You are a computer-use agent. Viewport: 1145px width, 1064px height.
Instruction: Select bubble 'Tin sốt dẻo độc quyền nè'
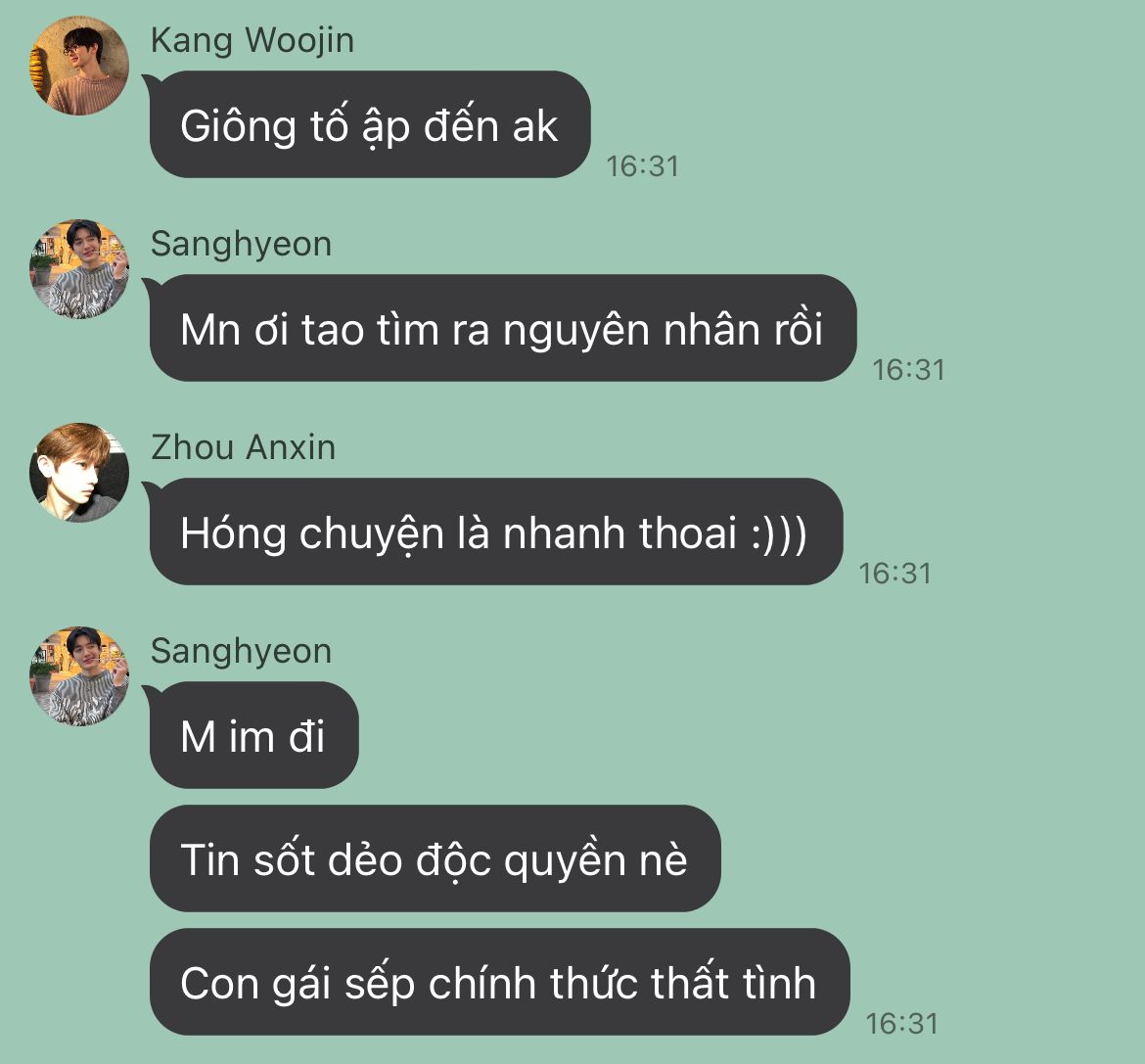point(435,858)
